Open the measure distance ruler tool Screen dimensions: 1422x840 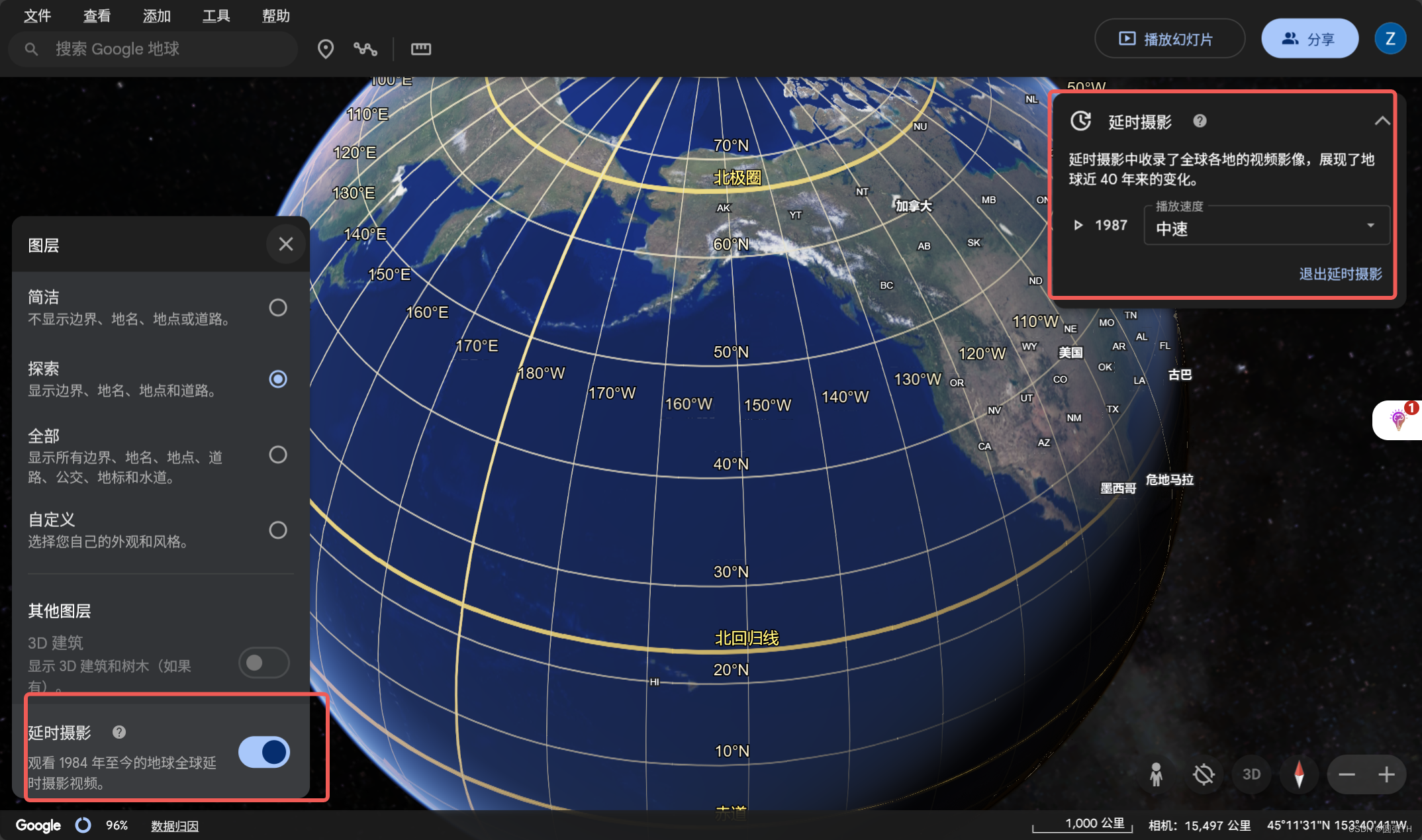coord(420,49)
